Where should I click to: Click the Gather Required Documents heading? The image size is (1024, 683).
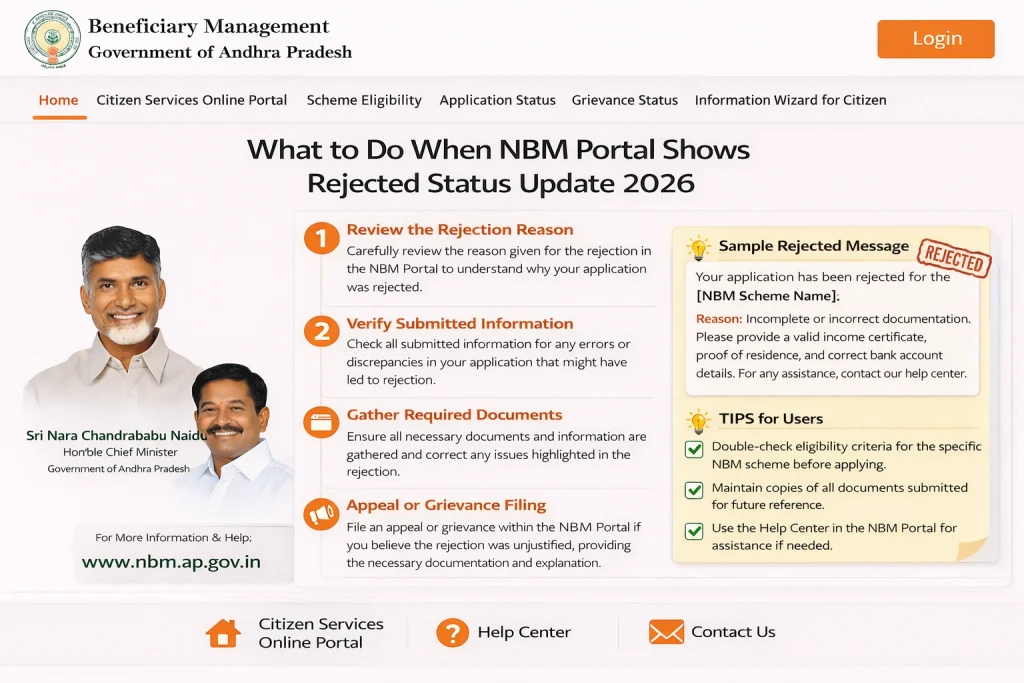click(x=454, y=415)
